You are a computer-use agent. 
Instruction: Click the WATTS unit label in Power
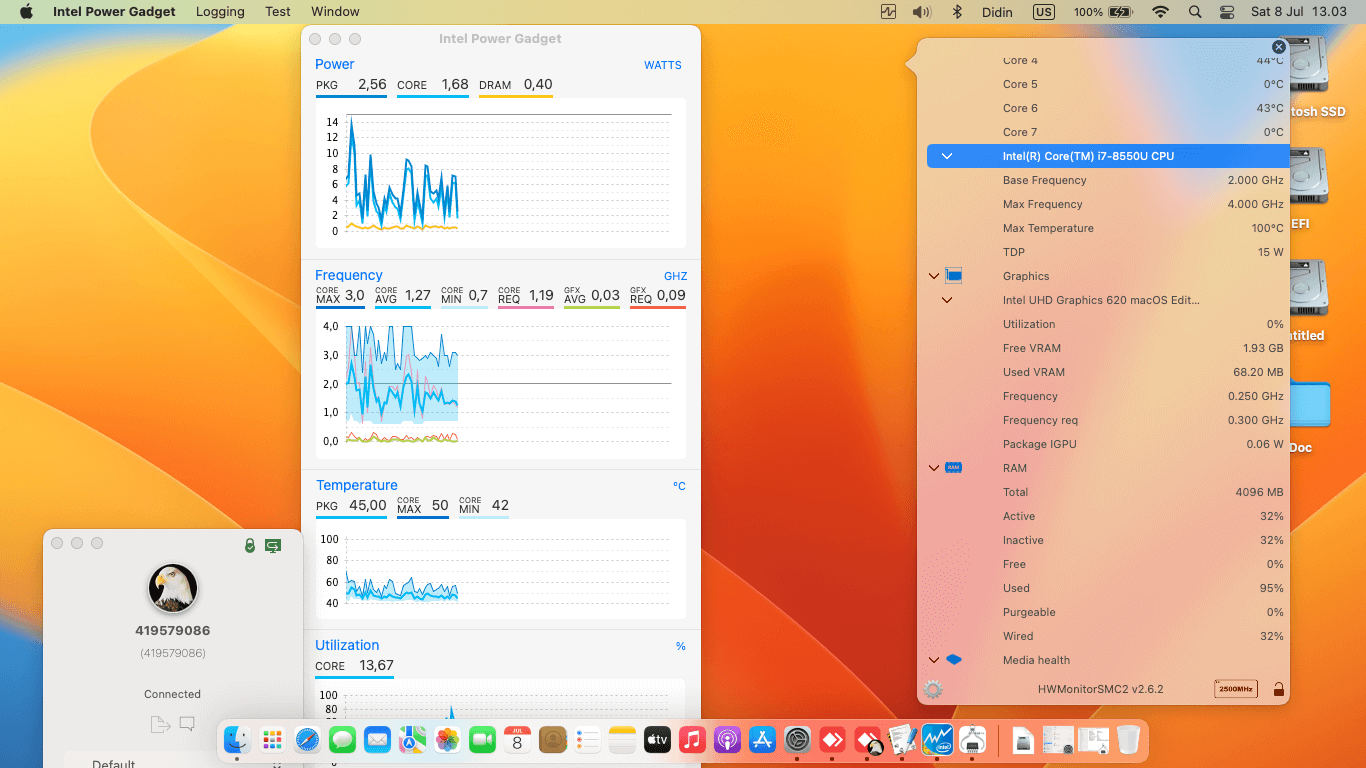[x=662, y=65]
